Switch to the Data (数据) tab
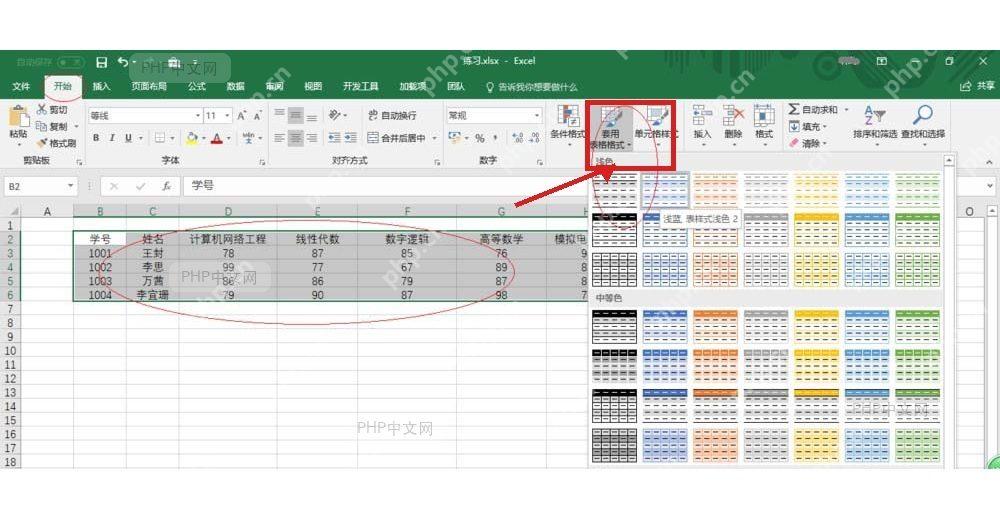This screenshot has height=520, width=1000. [x=235, y=86]
